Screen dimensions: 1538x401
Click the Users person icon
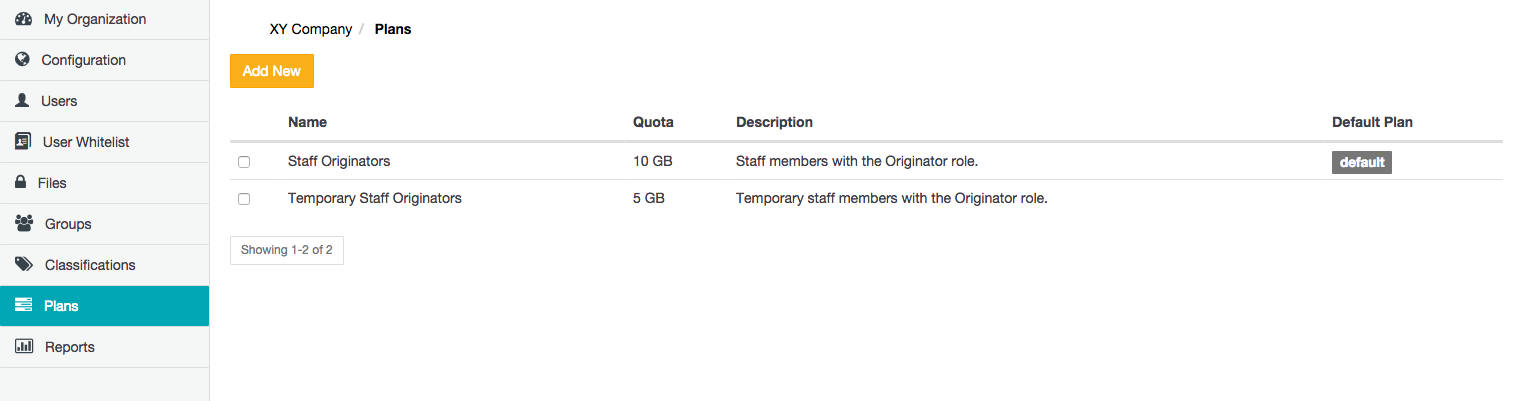pyautogui.click(x=22, y=101)
